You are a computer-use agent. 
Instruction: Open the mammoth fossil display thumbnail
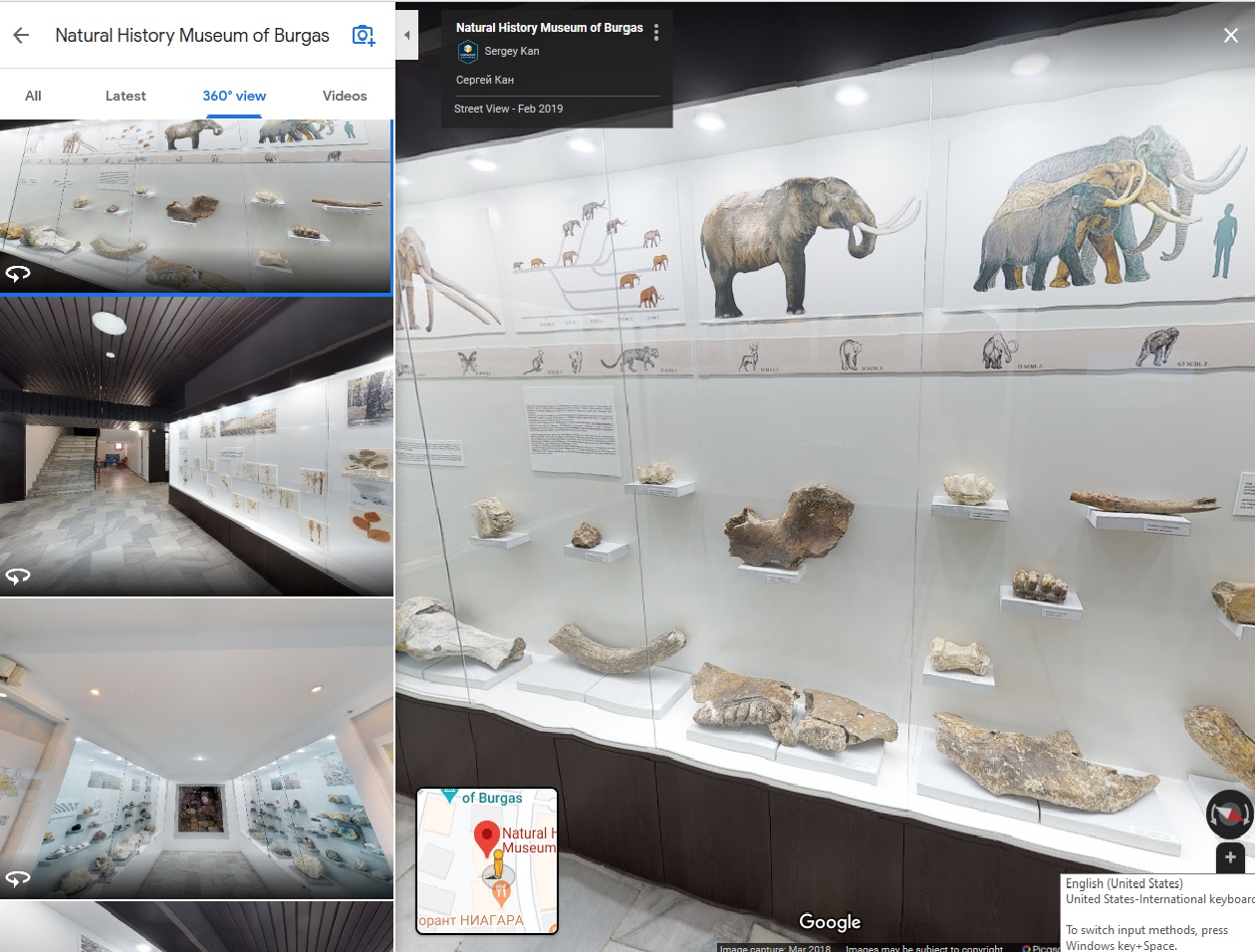pos(196,206)
